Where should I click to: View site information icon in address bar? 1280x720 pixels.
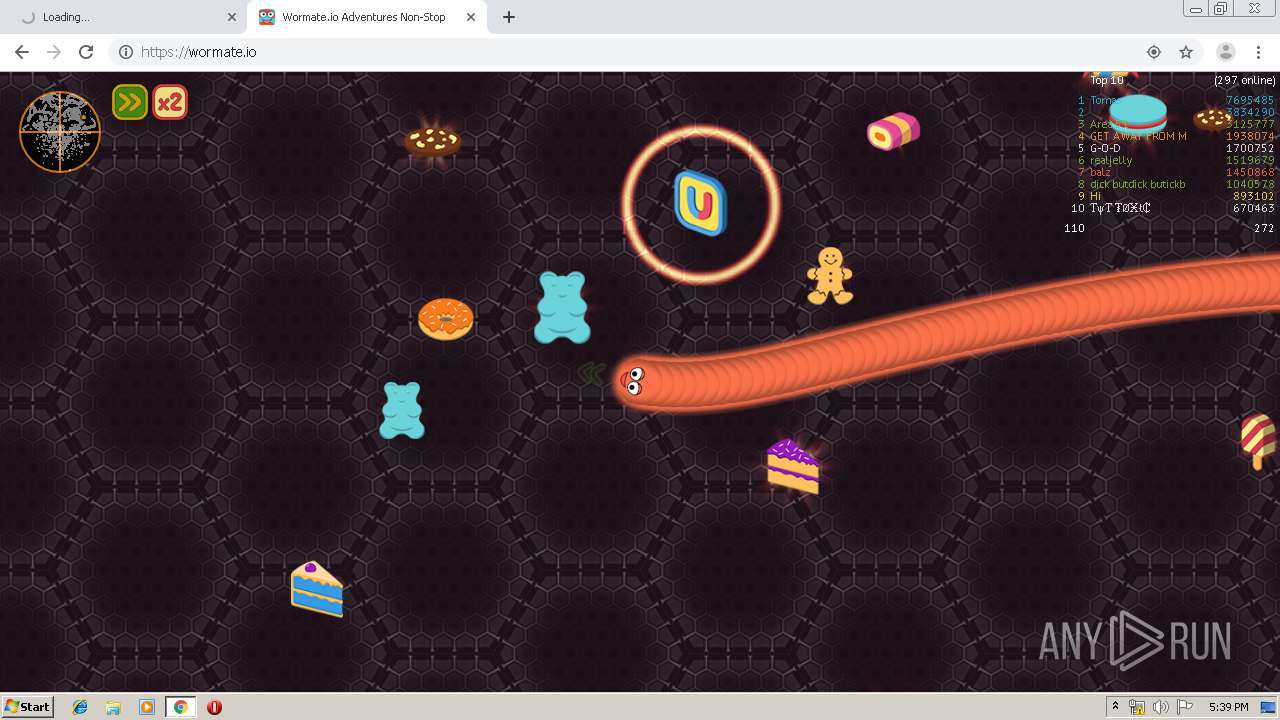point(126,52)
